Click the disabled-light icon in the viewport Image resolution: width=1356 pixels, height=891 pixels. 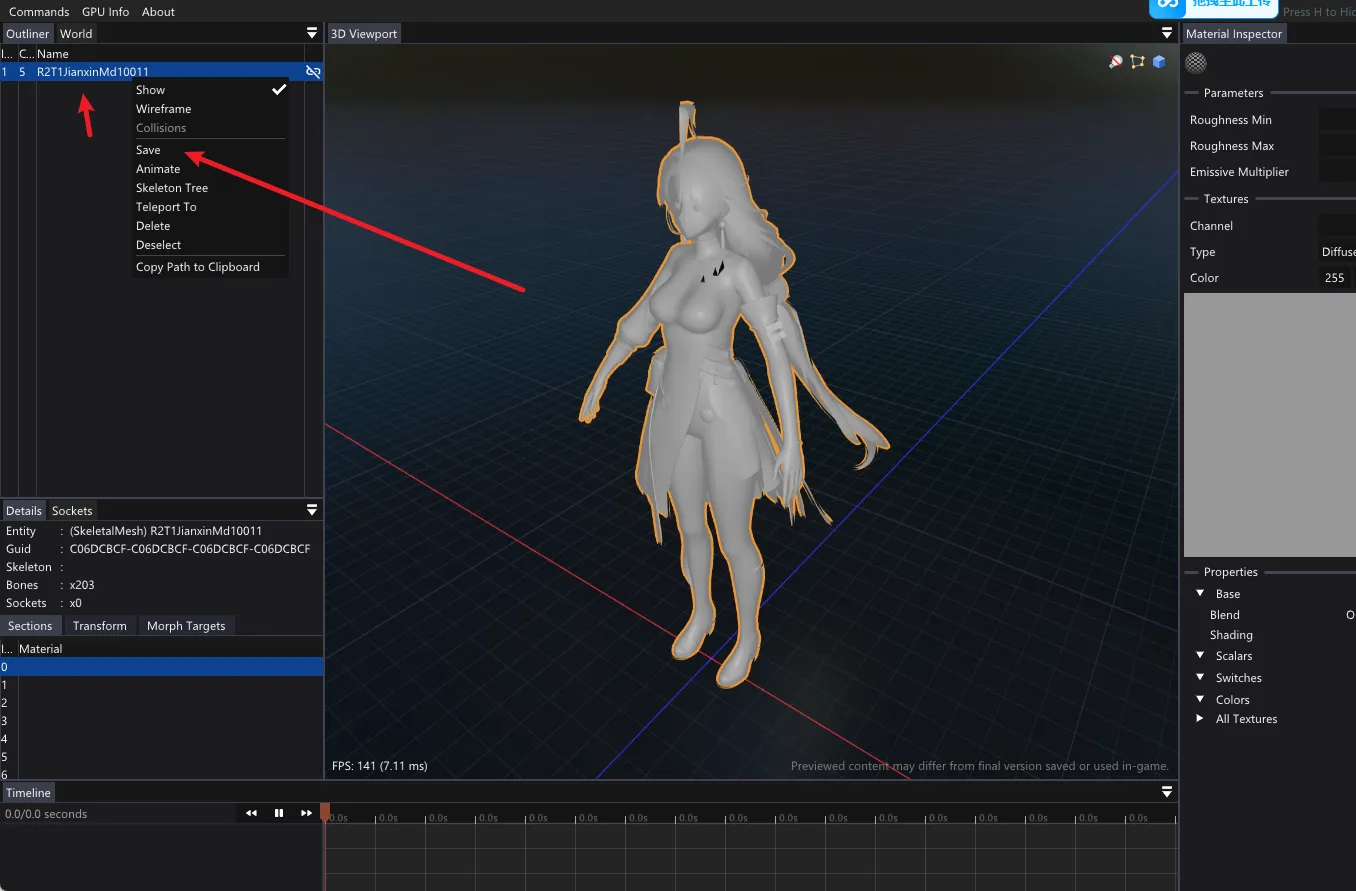point(1116,62)
